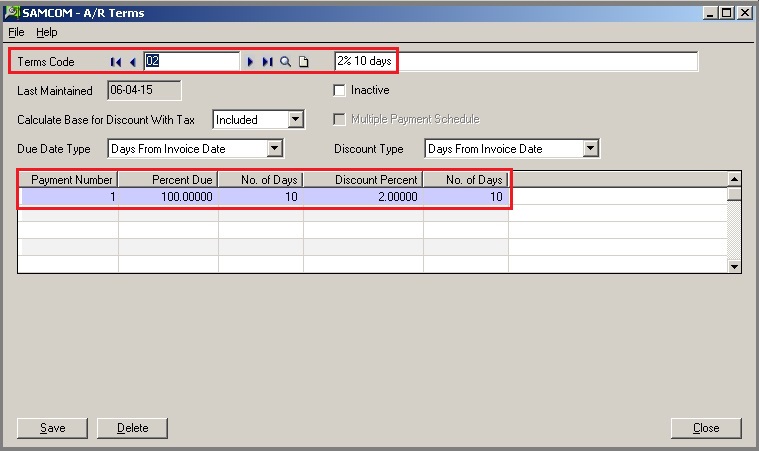Click the Save button

pos(52,428)
